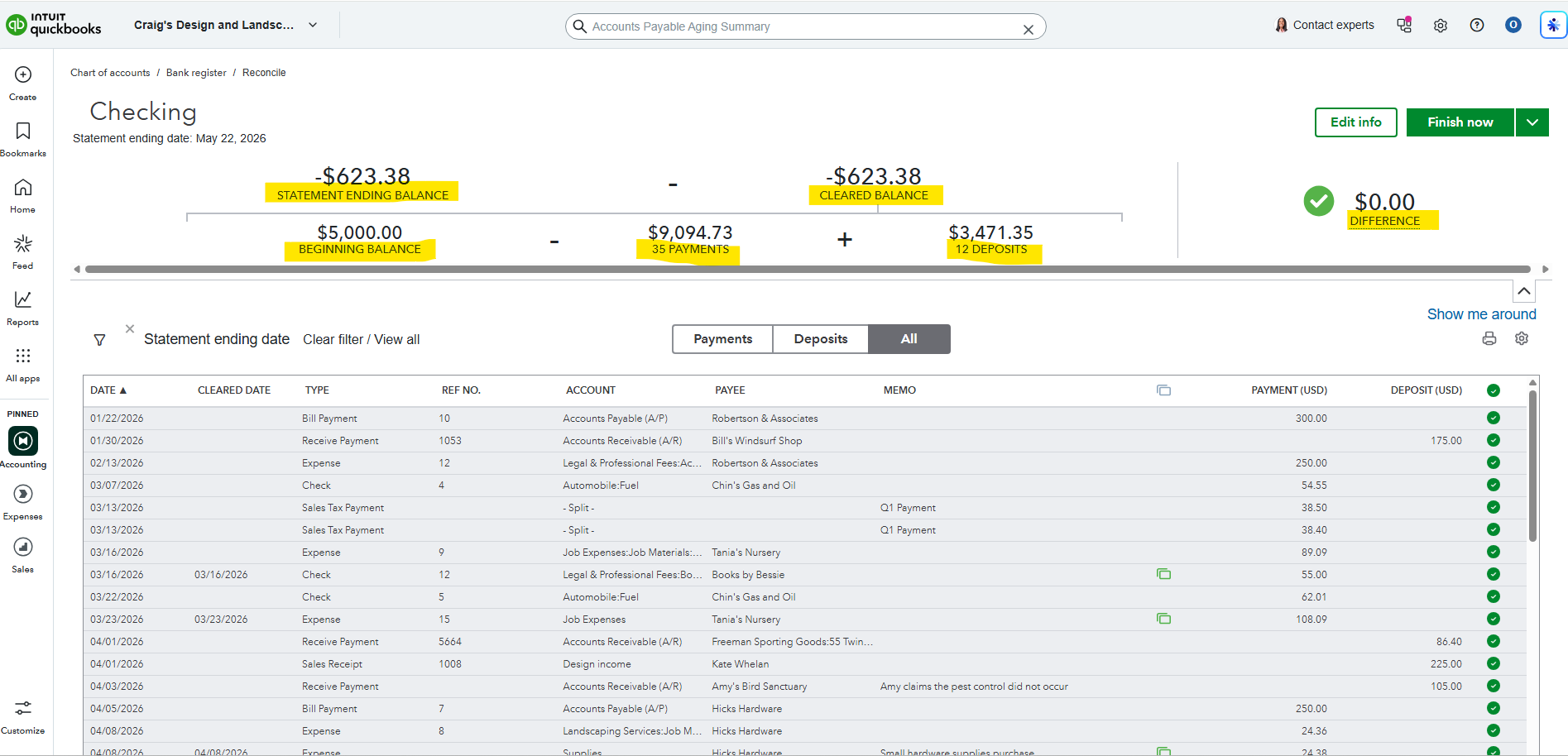Collapse the reconcile summary panel
1568x756 pixels.
click(1524, 291)
